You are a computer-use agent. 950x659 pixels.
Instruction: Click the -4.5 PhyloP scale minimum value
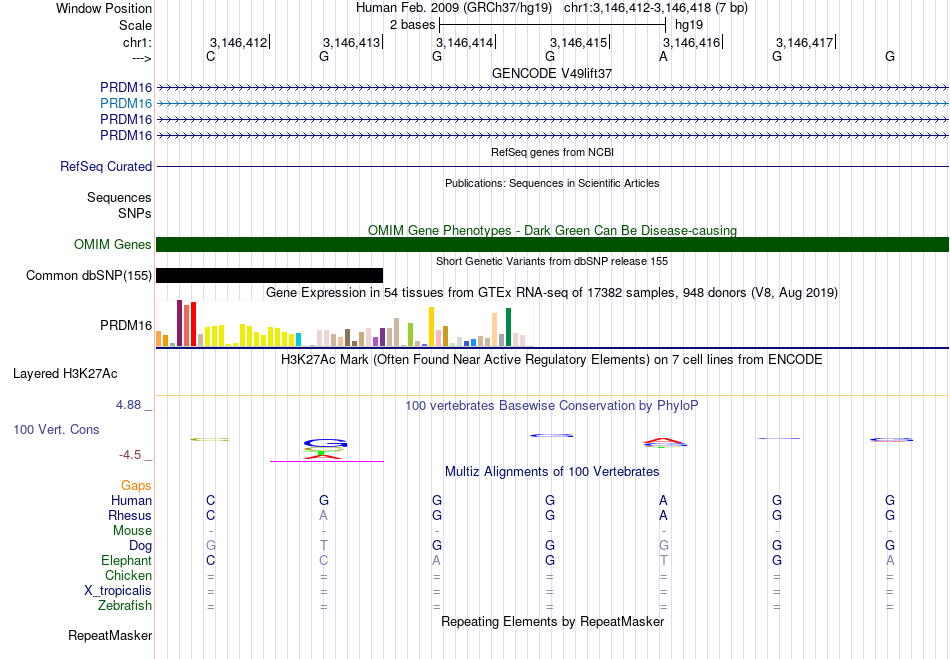(x=130, y=455)
